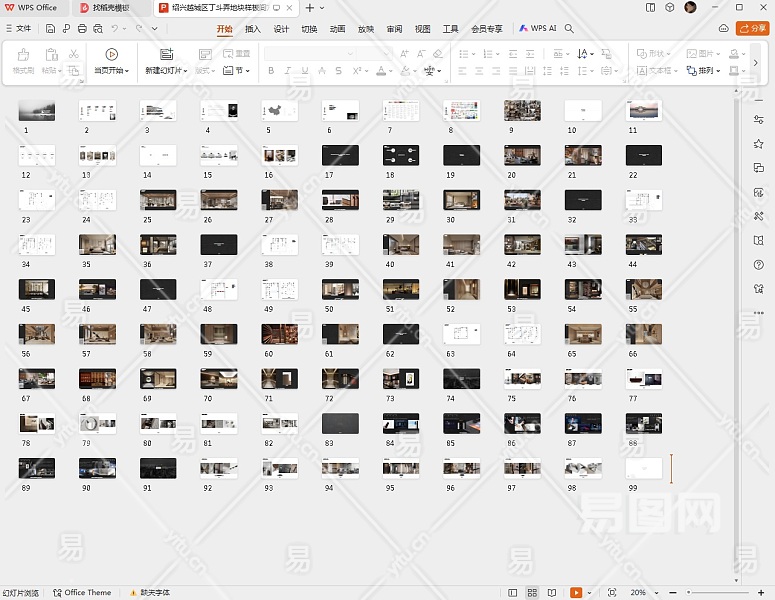Click the fit-to-window icon in status bar
This screenshot has height=600, width=775.
click(x=612, y=593)
